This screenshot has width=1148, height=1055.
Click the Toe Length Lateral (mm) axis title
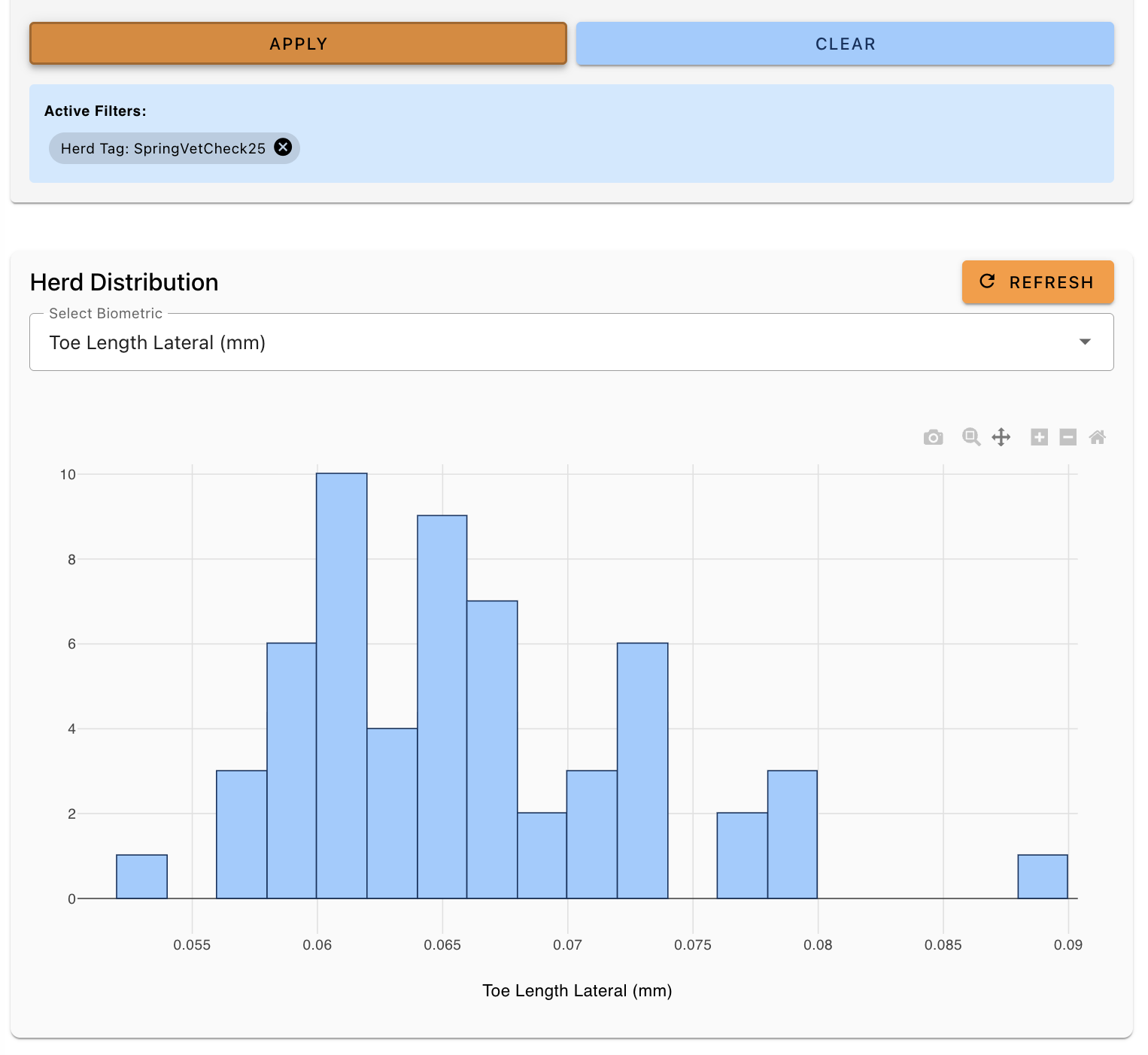(577, 990)
